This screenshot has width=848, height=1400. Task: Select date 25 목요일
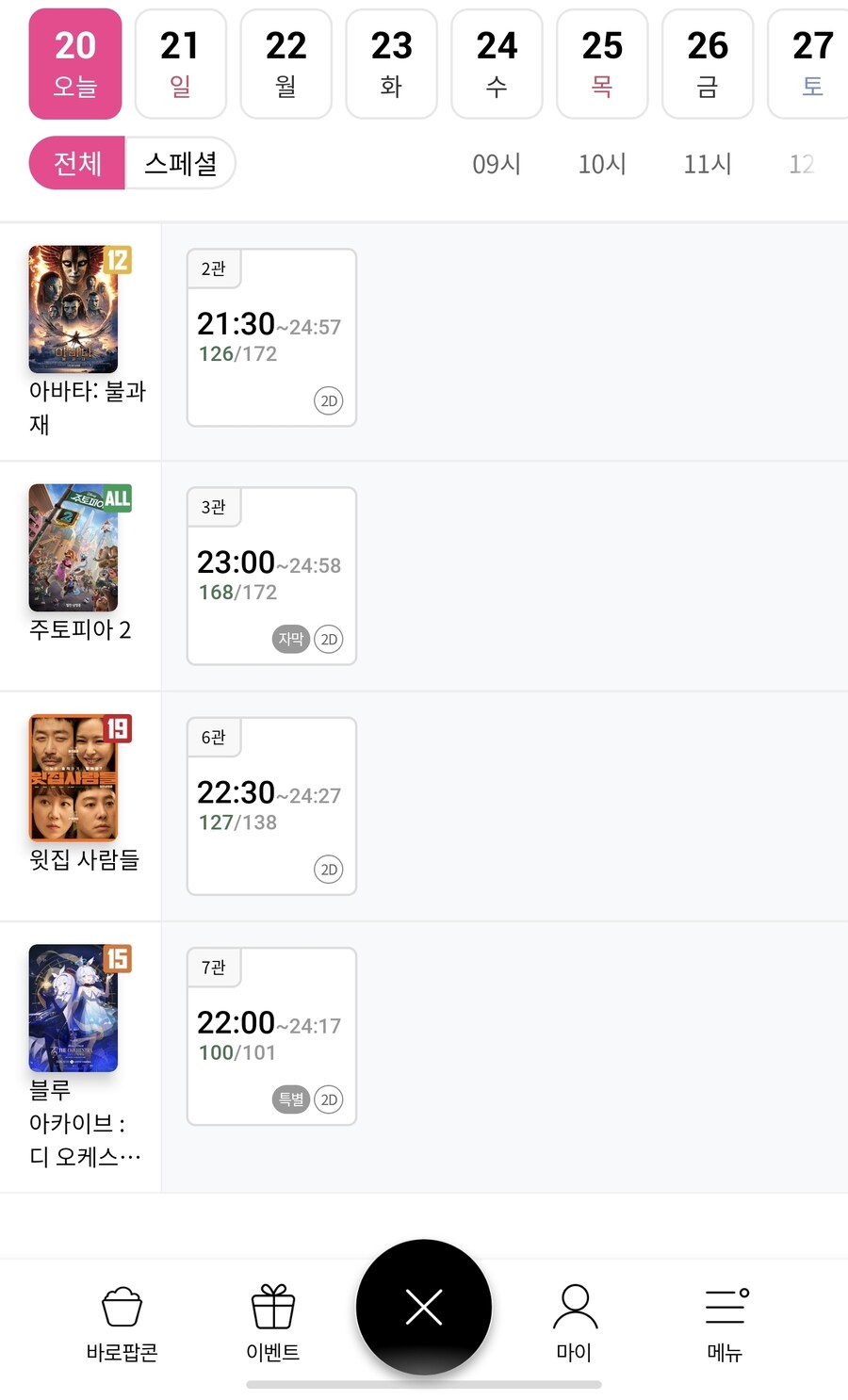tap(602, 63)
